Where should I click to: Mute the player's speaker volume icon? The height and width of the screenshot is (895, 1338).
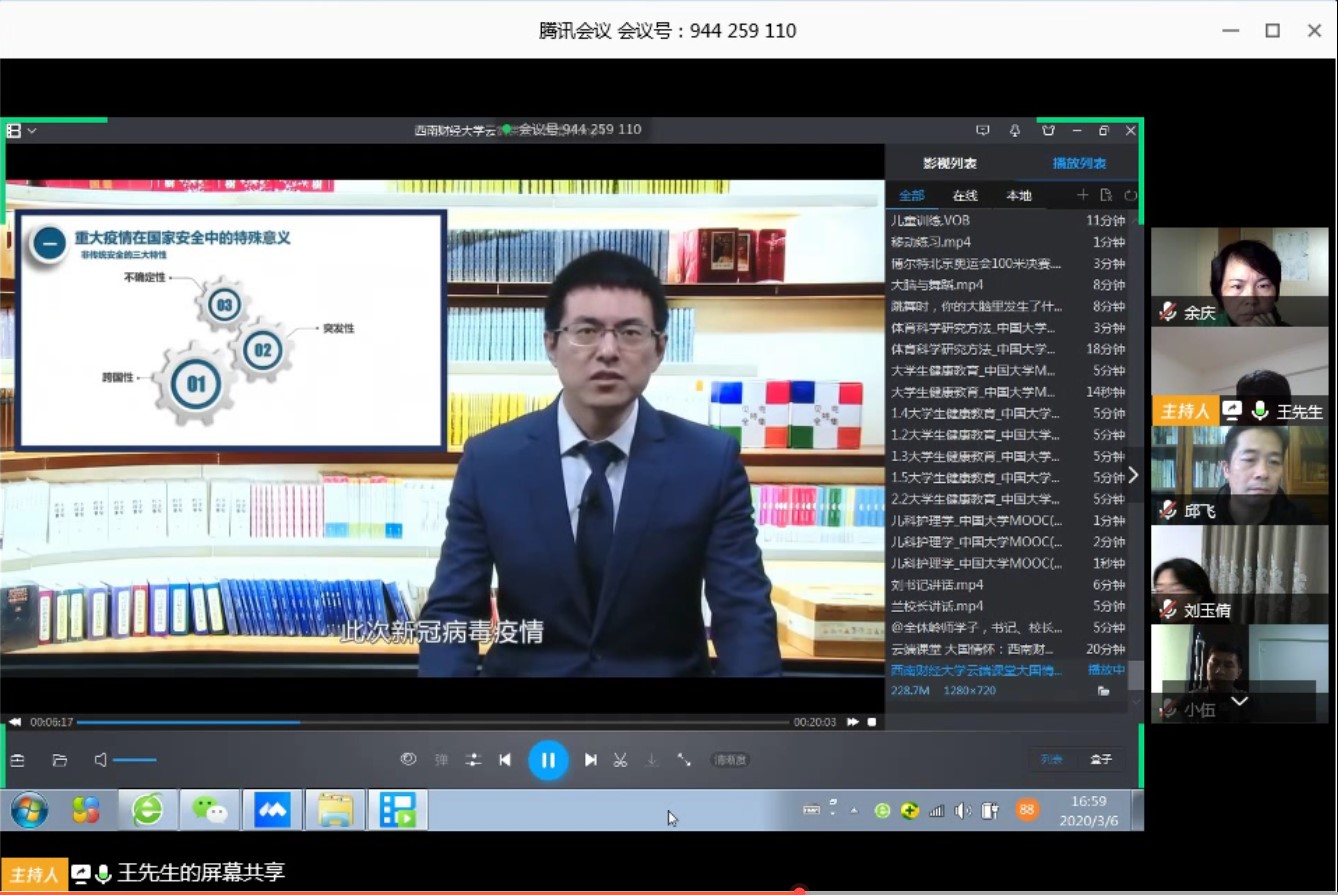click(100, 760)
